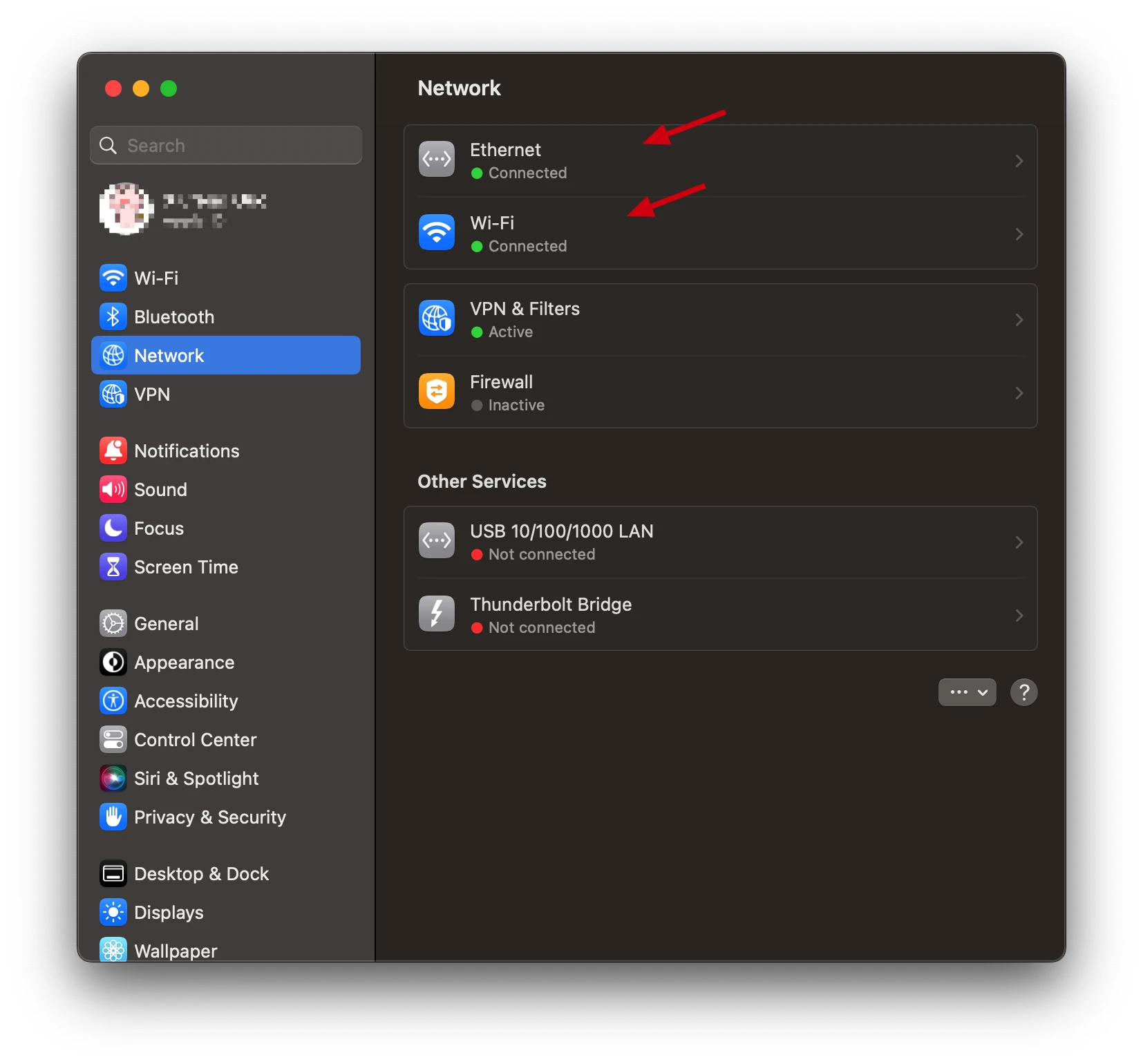Click into the Search field

235,146
